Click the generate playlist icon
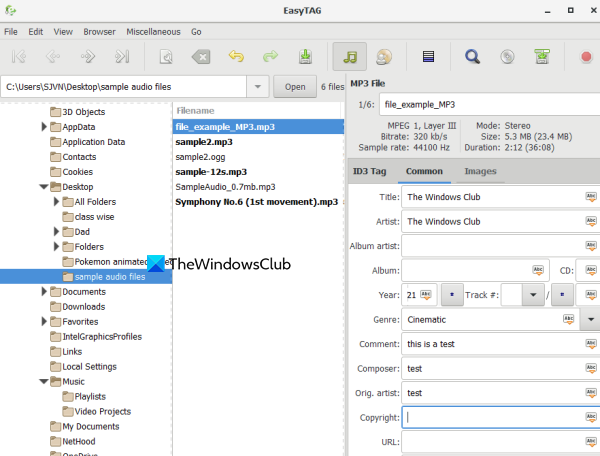This screenshot has width=600, height=456. coord(542,56)
